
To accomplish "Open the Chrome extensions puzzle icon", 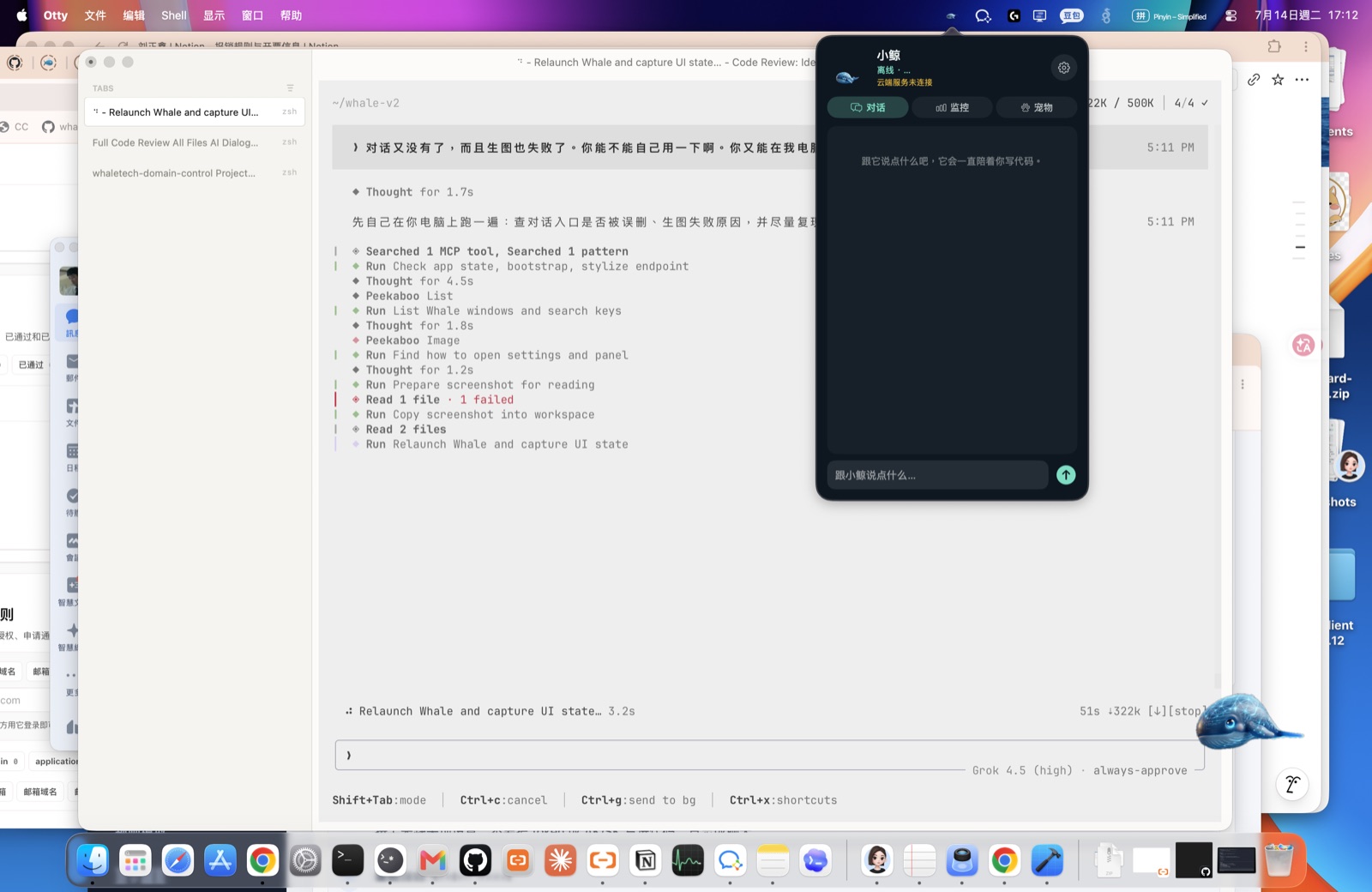I will point(1274,46).
